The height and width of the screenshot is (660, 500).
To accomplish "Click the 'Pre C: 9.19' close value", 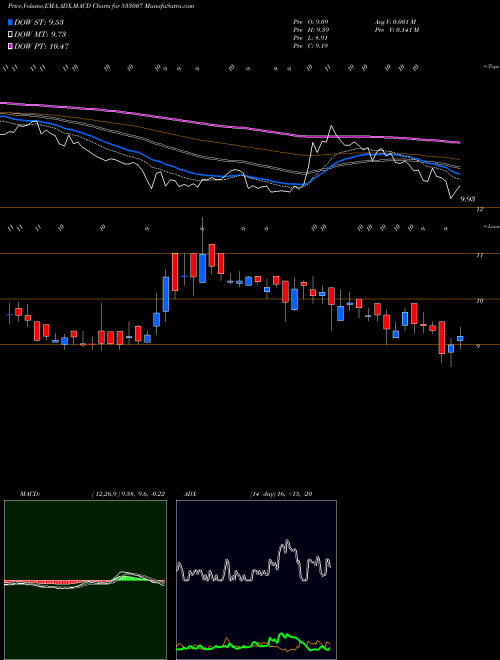I will [x=311, y=46].
